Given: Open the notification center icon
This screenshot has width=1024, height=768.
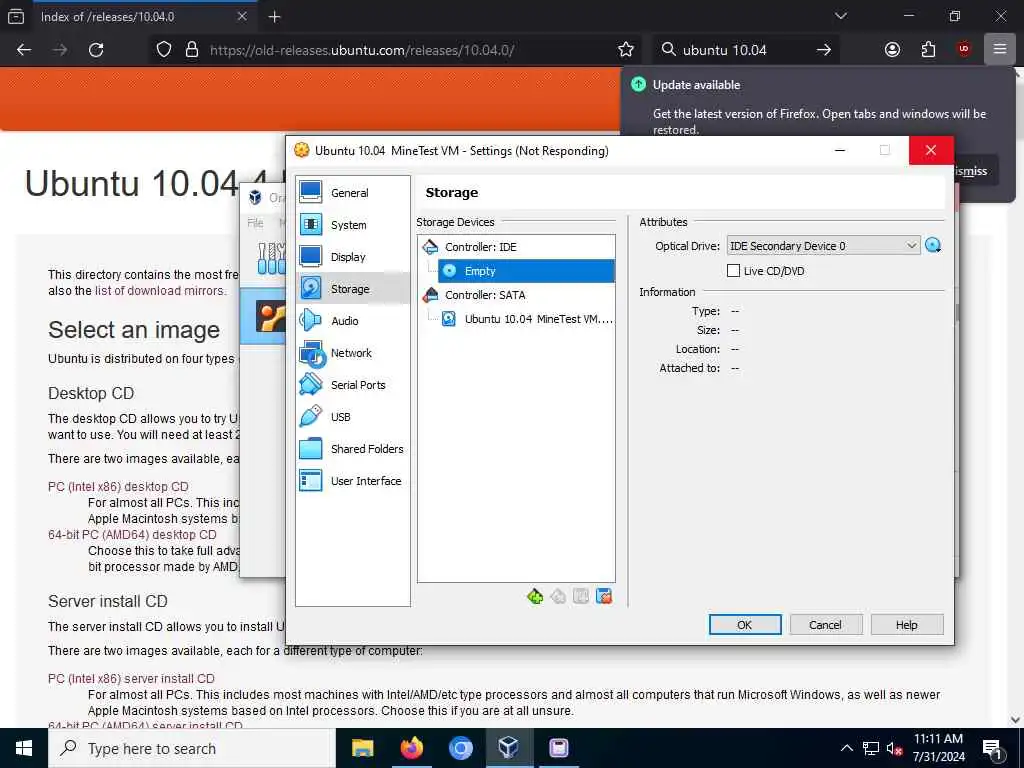Looking at the screenshot, I should click(x=992, y=748).
